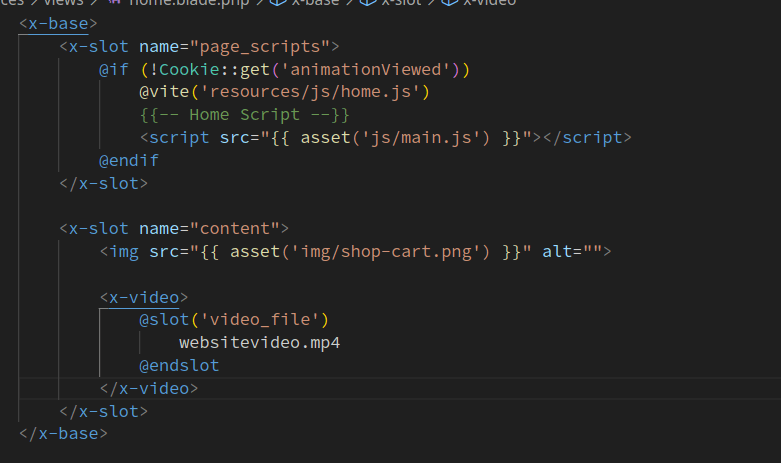Click the Home Script blade comment
The height and width of the screenshot is (463, 781).
coord(244,115)
